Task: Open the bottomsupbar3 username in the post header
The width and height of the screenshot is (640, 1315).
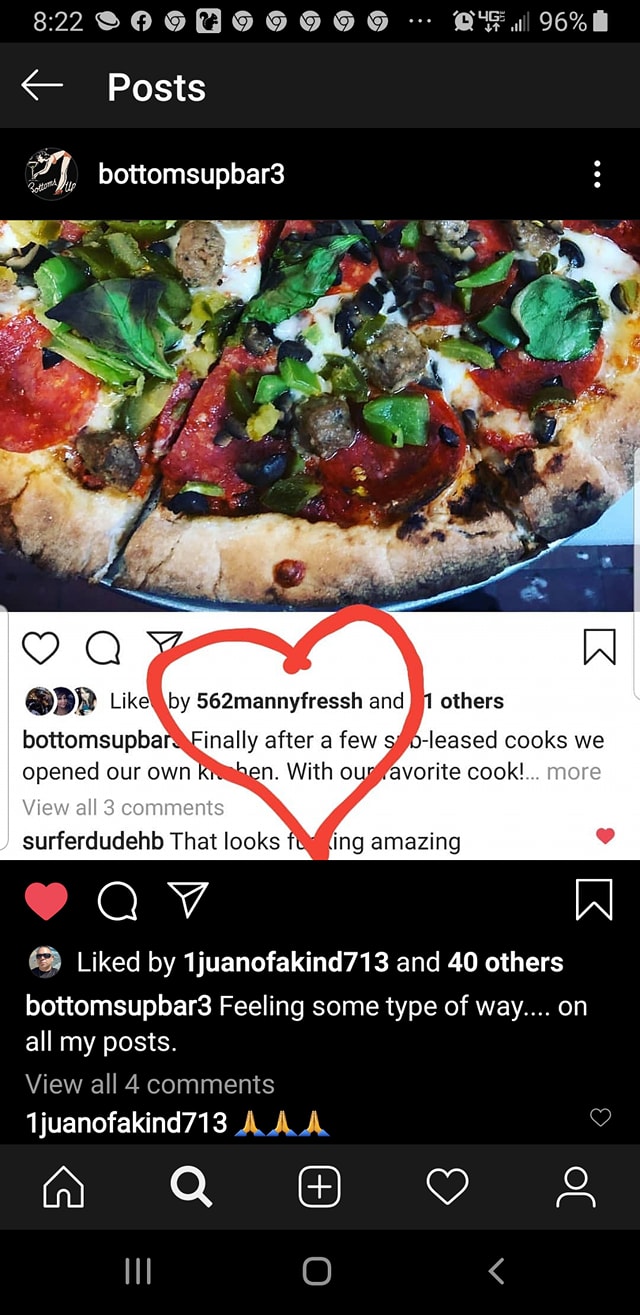Action: coord(191,174)
